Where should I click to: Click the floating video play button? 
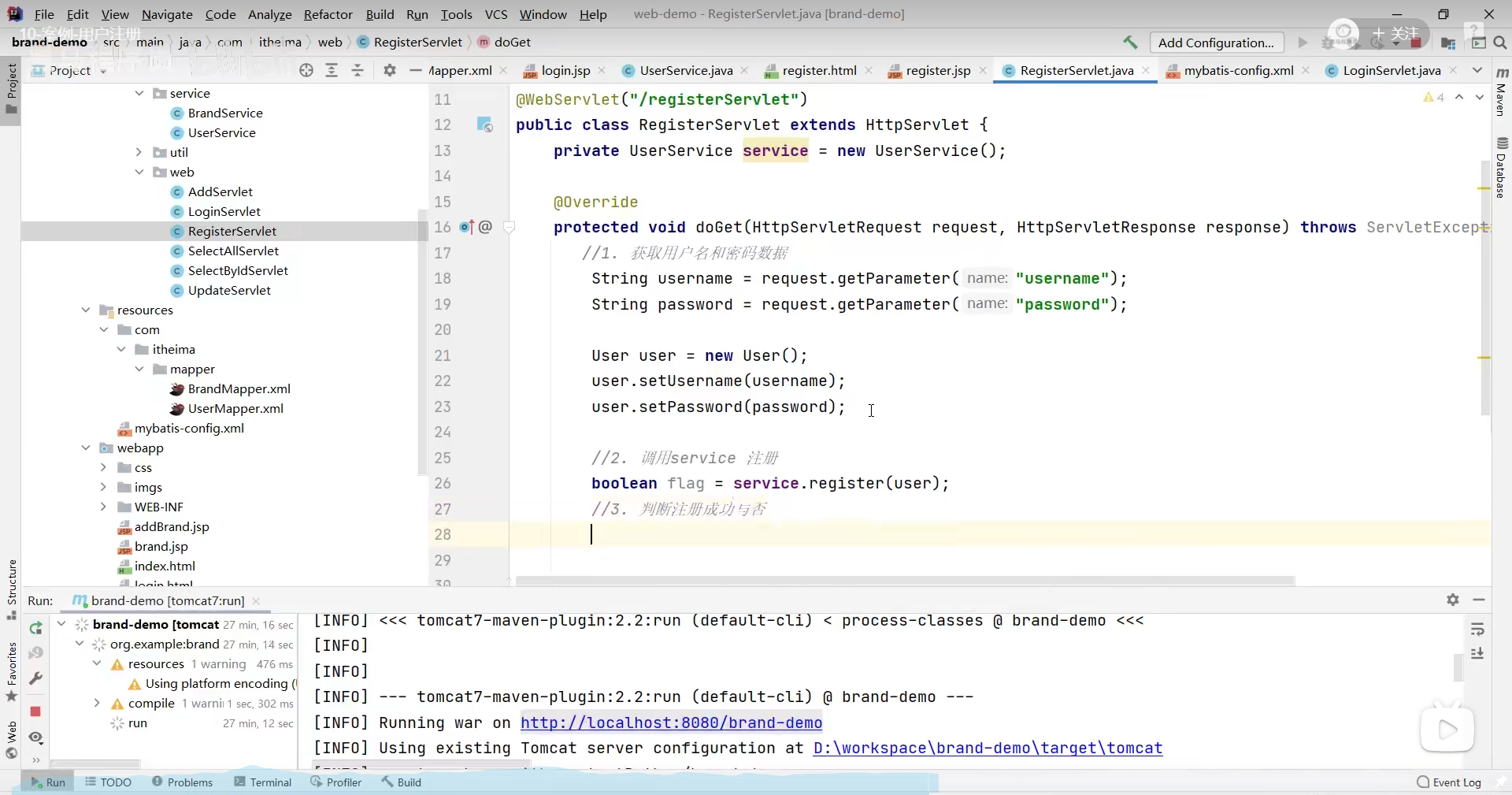1447,730
